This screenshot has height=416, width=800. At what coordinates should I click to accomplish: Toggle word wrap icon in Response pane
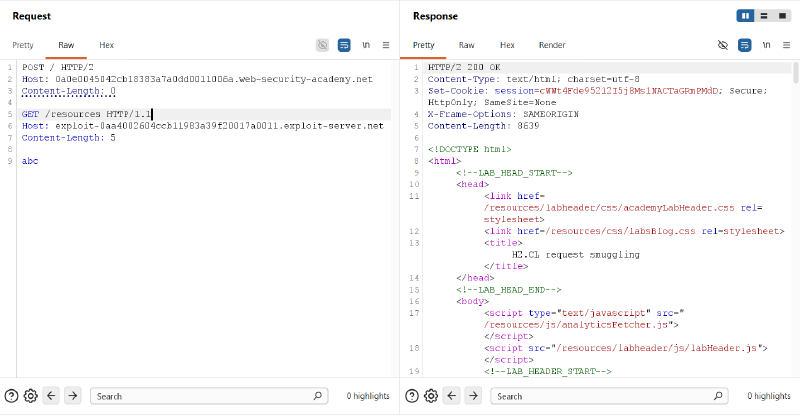click(745, 45)
